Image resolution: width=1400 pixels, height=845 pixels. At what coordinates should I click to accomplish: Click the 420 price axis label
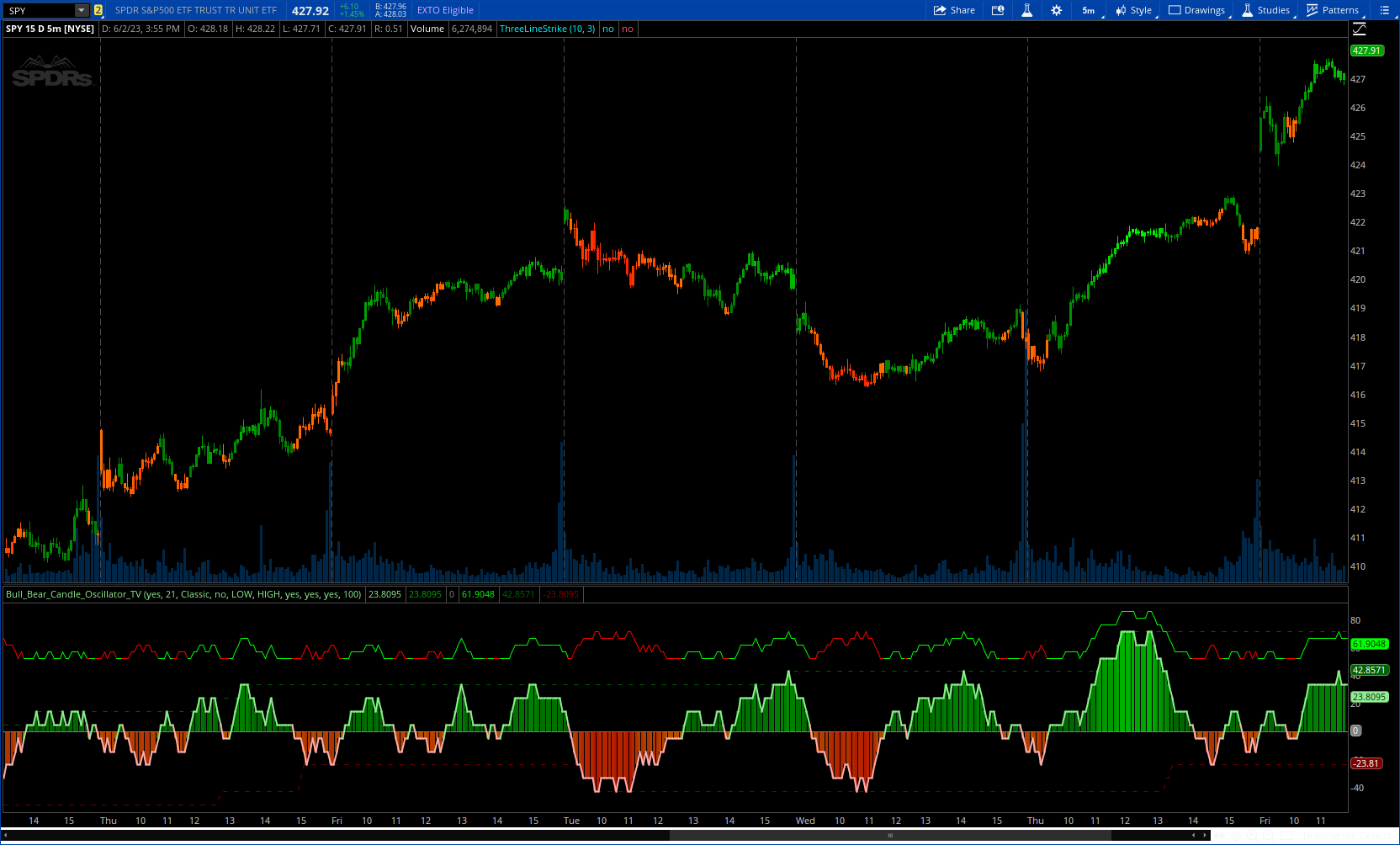(1358, 279)
